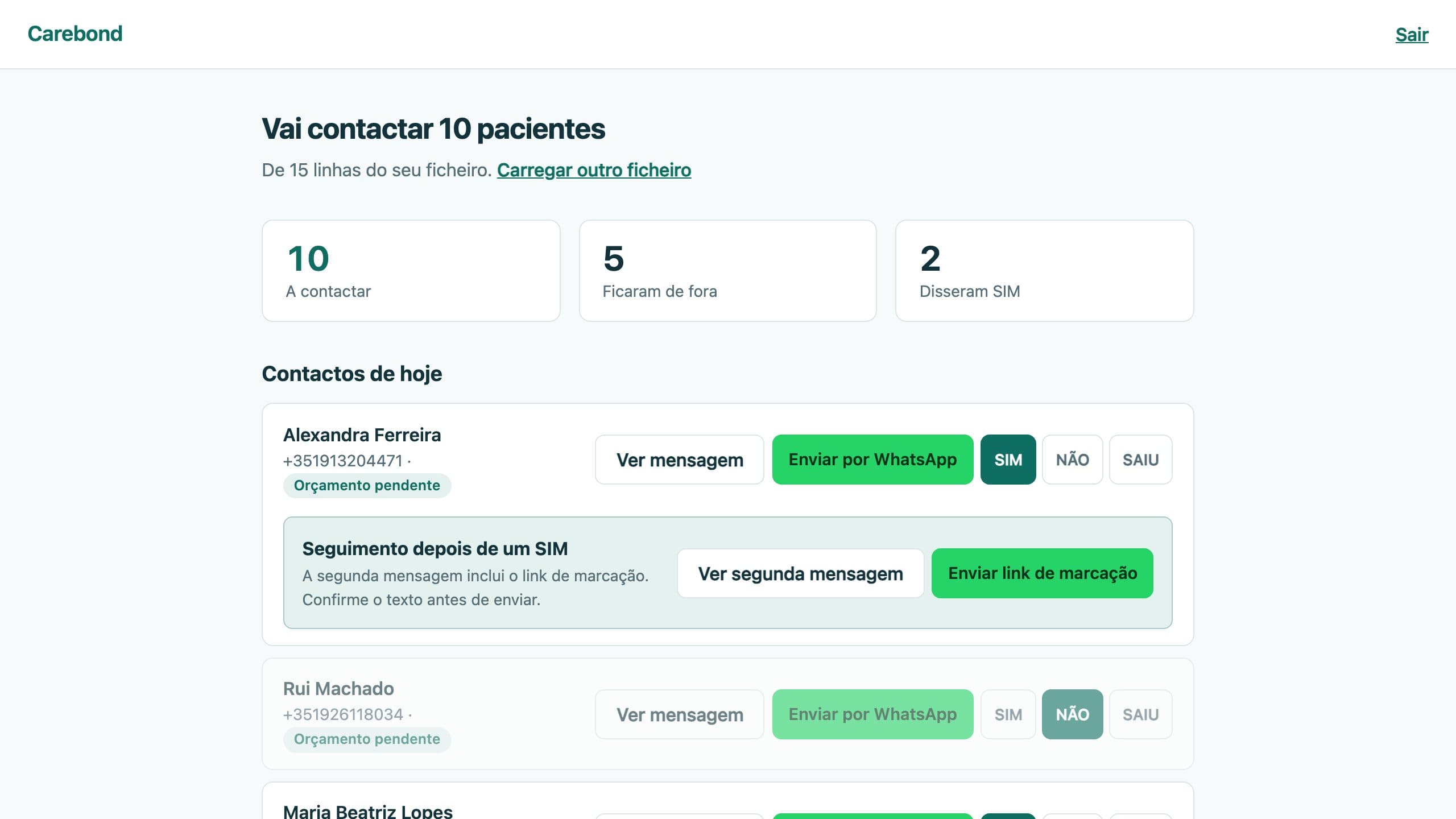Click the Disseram SIM stat card
1456x819 pixels.
pyautogui.click(x=1044, y=271)
